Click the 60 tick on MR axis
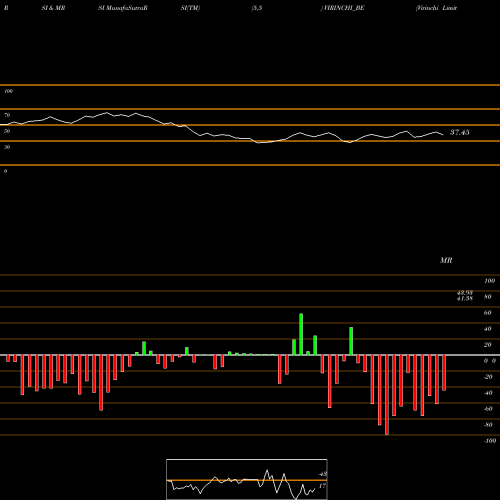Viewport: 500px width, 500px height. point(488,313)
